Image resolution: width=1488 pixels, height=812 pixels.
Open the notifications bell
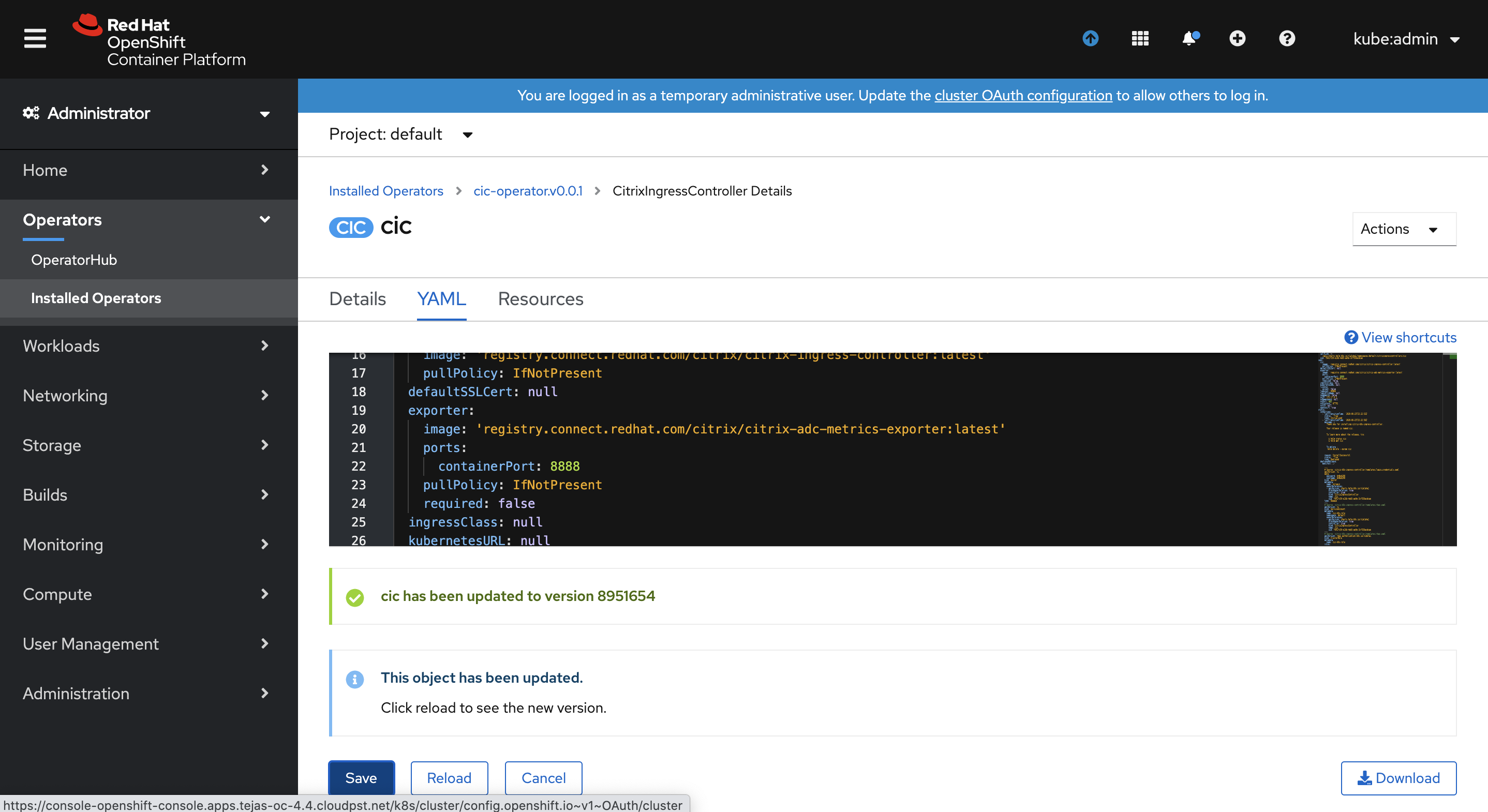coord(1189,39)
